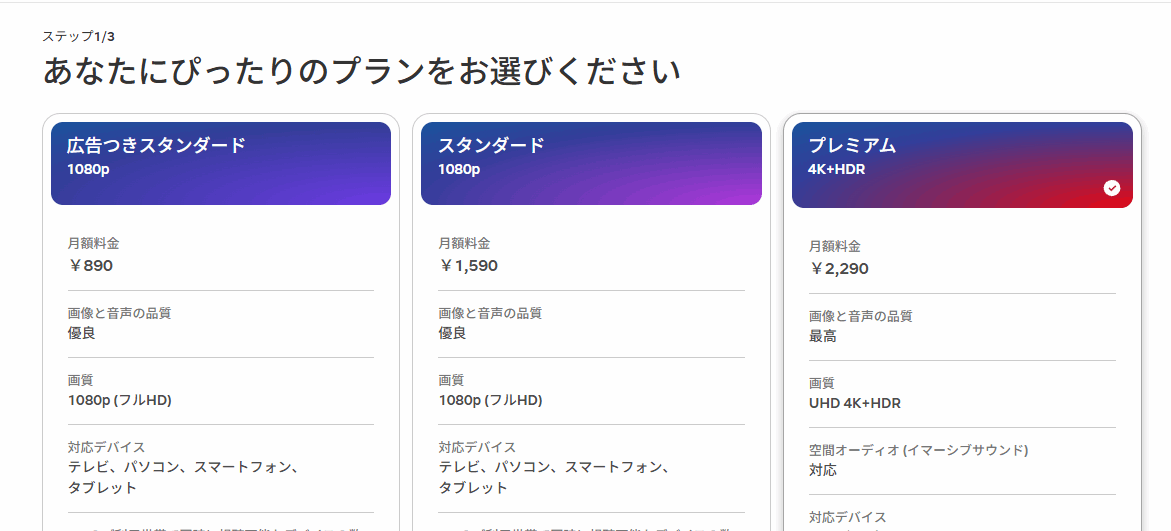This screenshot has height=531, width=1171.
Task: Click the 最高 quality value in the Premium card
Action: (x=823, y=336)
